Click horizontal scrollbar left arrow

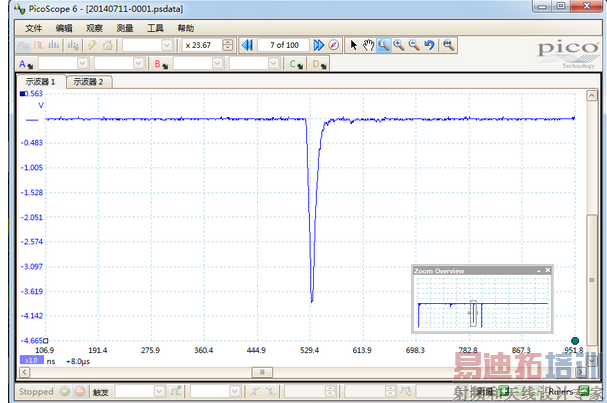point(24,372)
